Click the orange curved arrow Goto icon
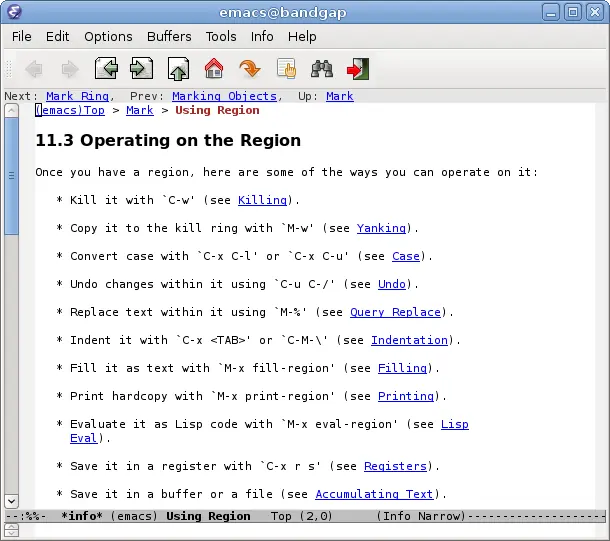Viewport: 610px width, 541px height. click(x=249, y=69)
